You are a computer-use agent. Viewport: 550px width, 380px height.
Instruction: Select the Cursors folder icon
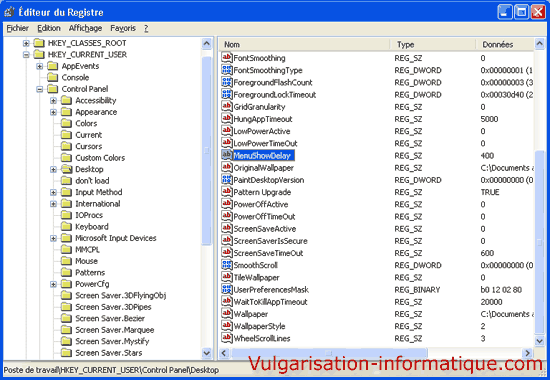tap(66, 146)
